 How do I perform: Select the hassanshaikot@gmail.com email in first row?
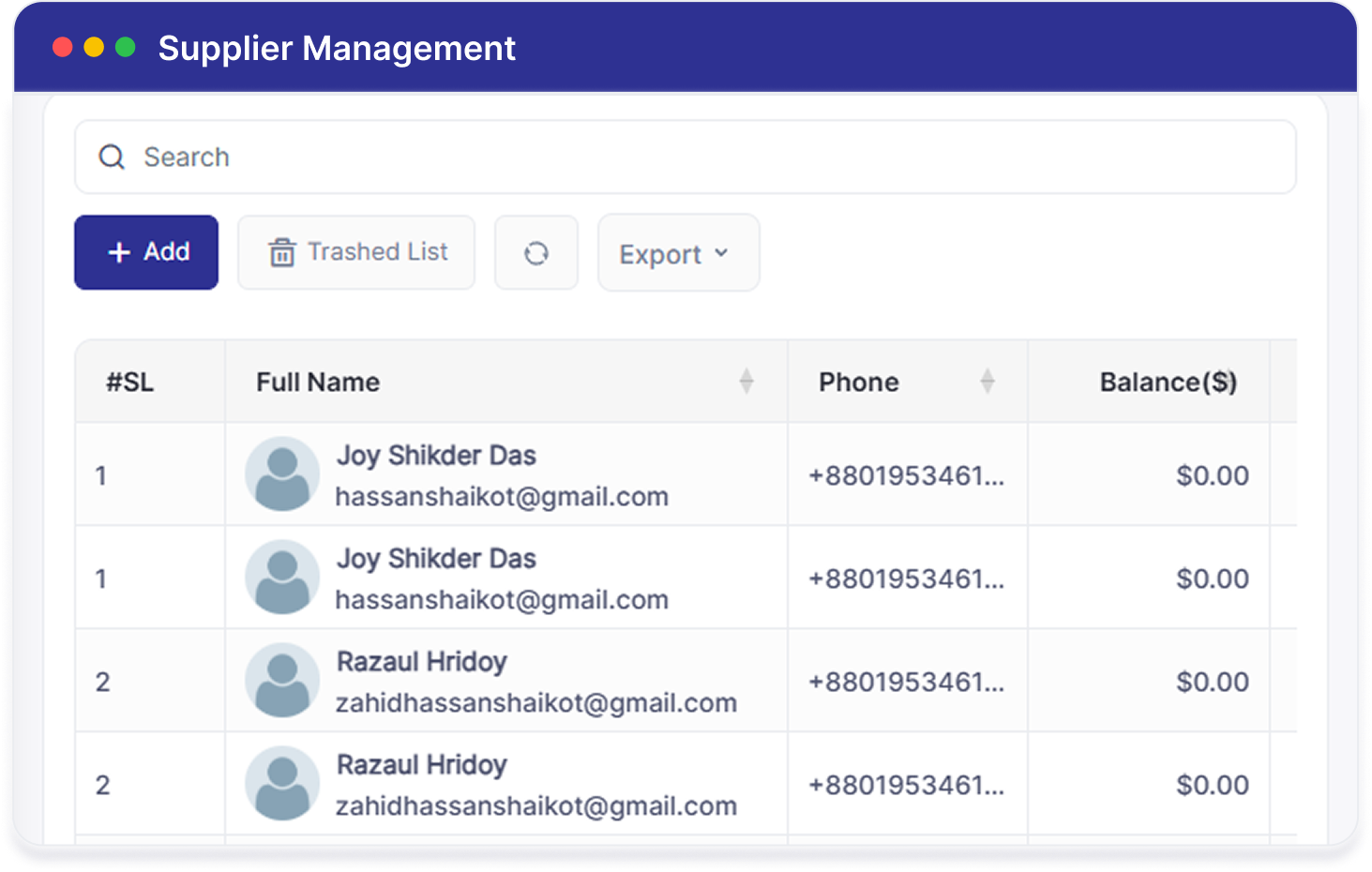pyautogui.click(x=502, y=497)
